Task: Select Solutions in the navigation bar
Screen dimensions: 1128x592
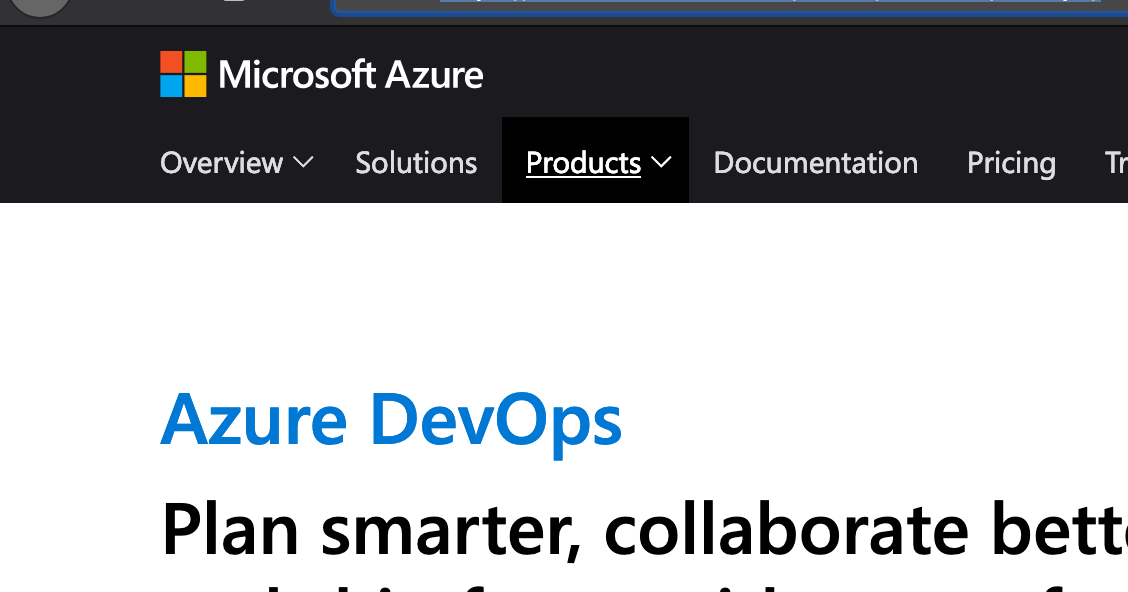Action: click(416, 162)
